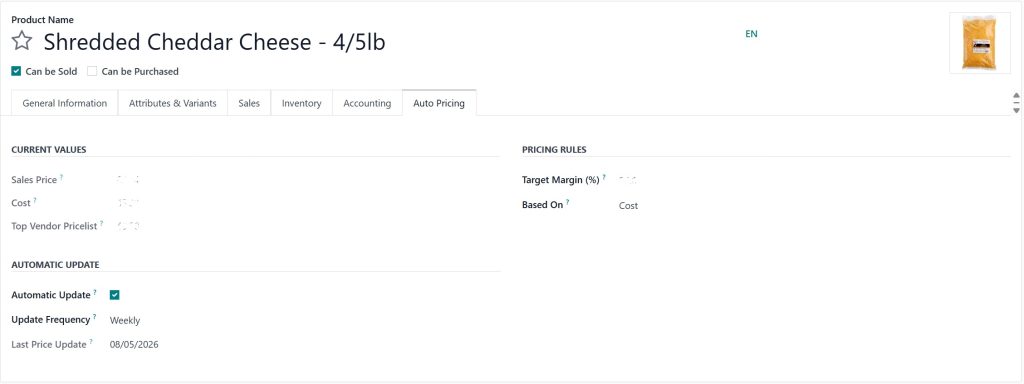
Task: Click the scrollbar down arrow at right edge
Action: (1016, 110)
